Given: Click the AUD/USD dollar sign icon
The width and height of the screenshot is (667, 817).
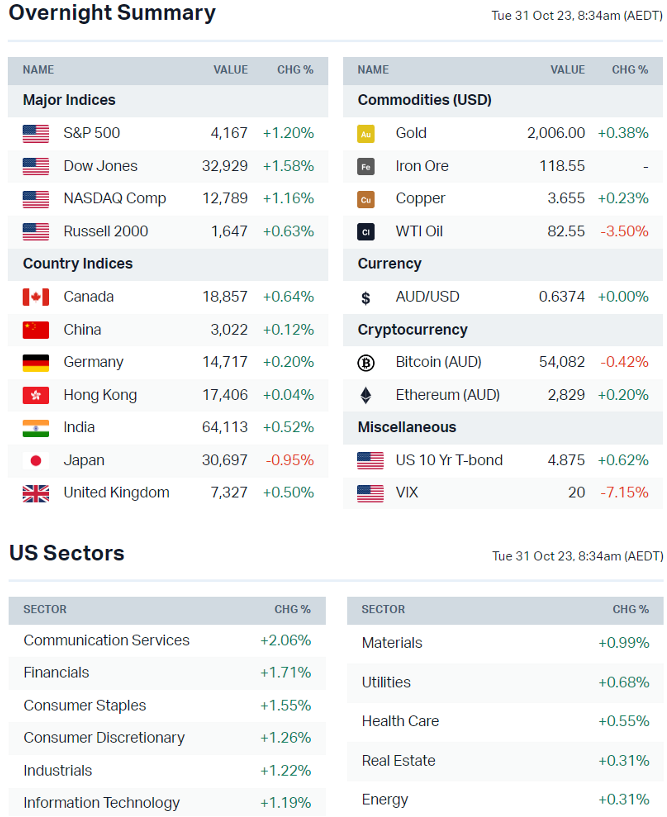Looking at the screenshot, I should pyautogui.click(x=366, y=297).
